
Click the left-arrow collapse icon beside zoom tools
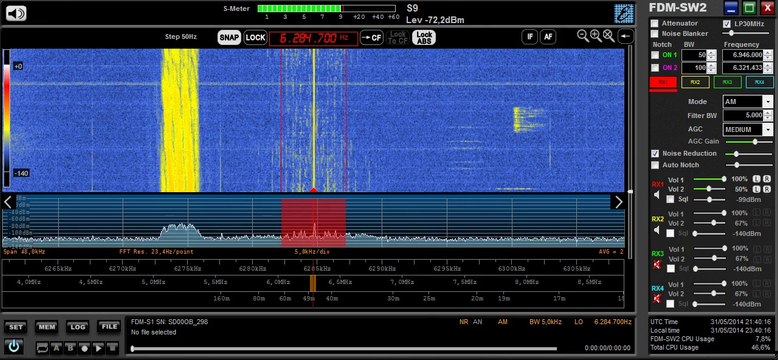click(x=626, y=36)
